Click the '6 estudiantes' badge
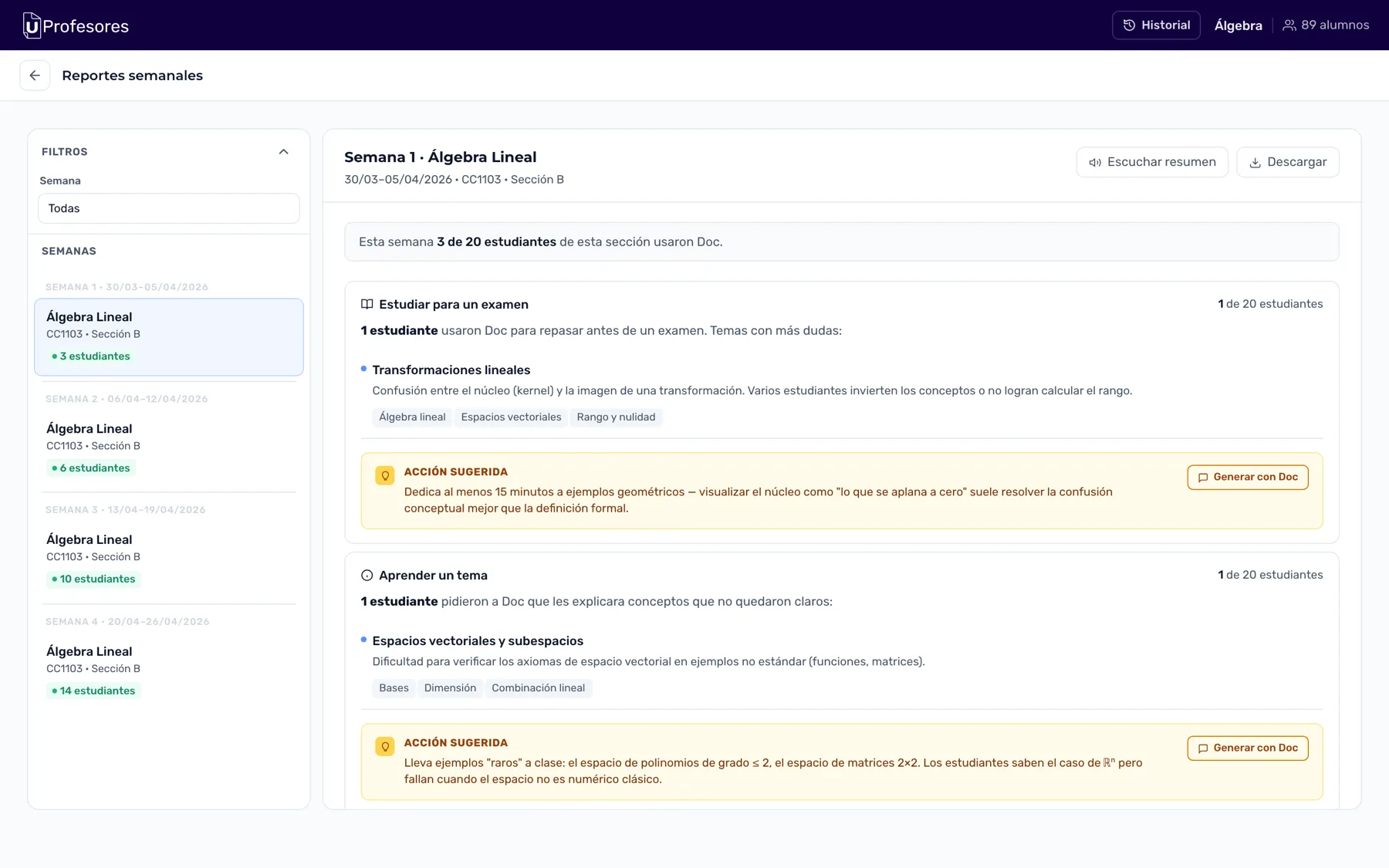 [x=91, y=468]
